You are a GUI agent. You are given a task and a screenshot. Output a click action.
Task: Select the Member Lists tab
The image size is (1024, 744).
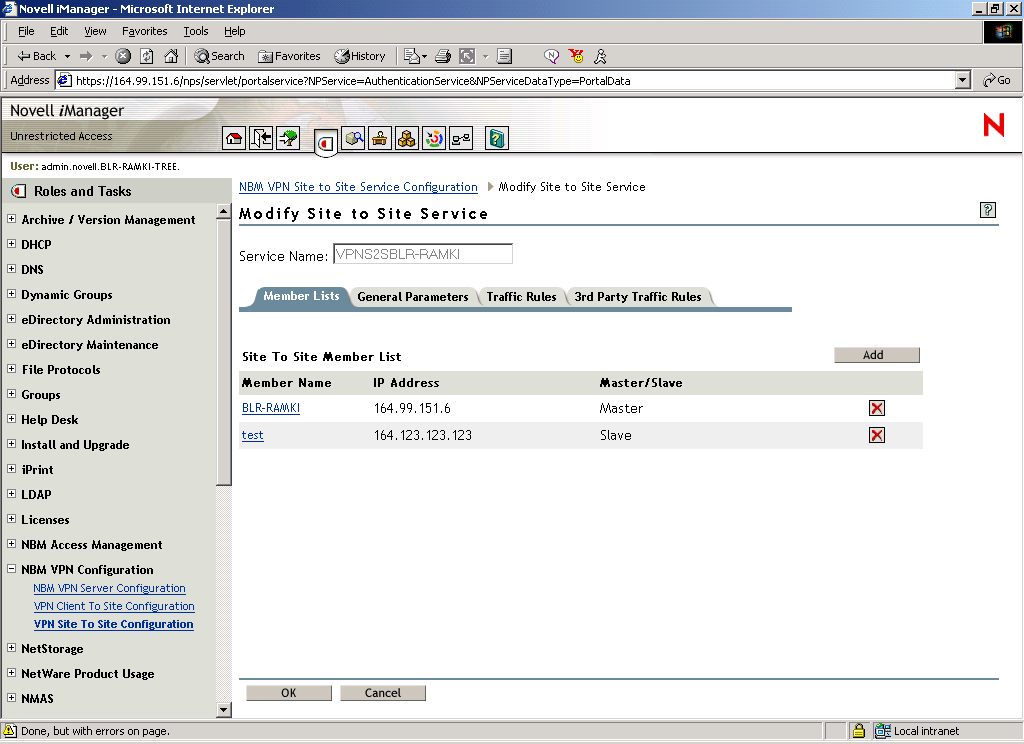tap(301, 296)
